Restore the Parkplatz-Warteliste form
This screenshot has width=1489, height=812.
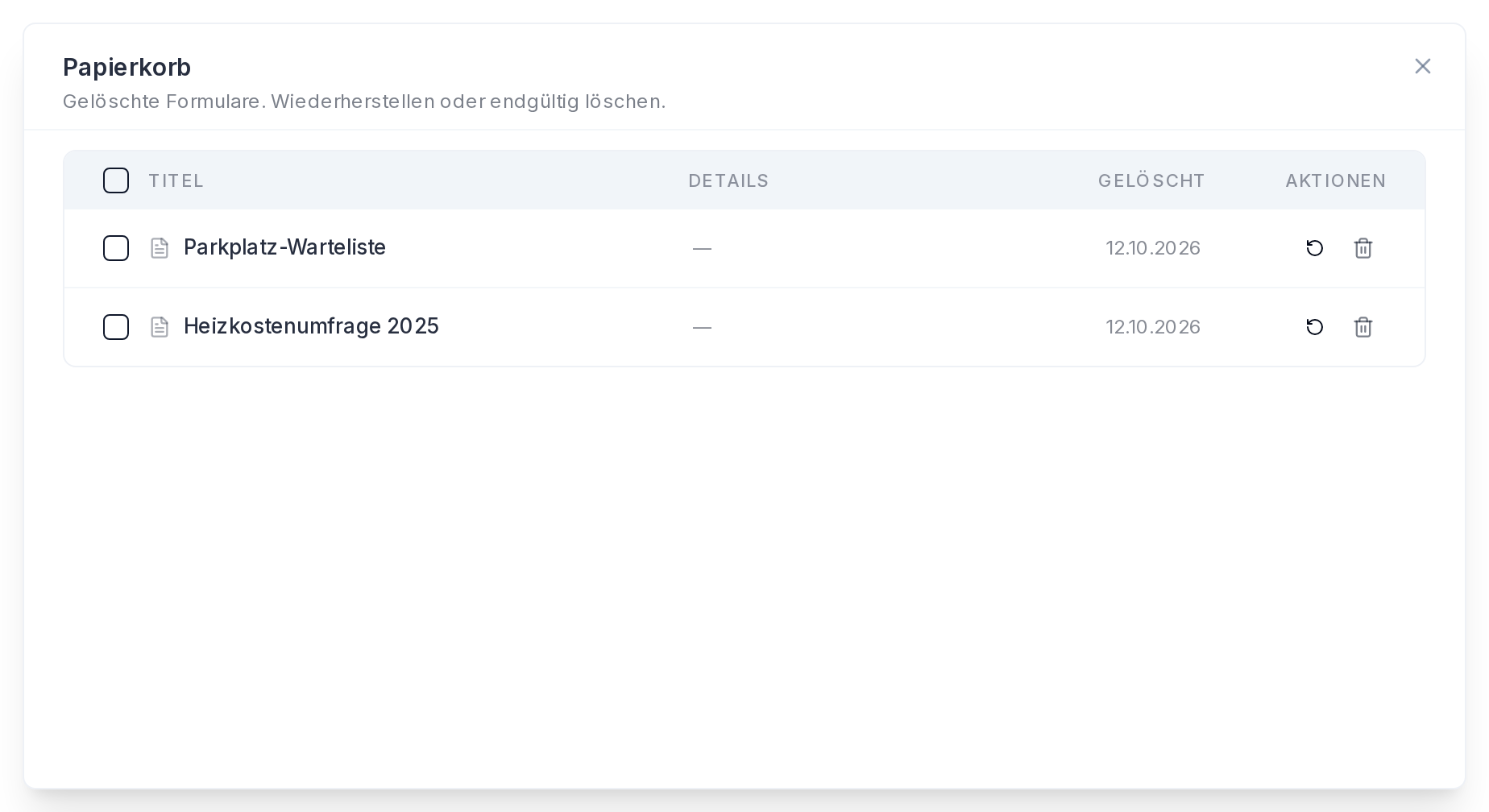pos(1314,248)
